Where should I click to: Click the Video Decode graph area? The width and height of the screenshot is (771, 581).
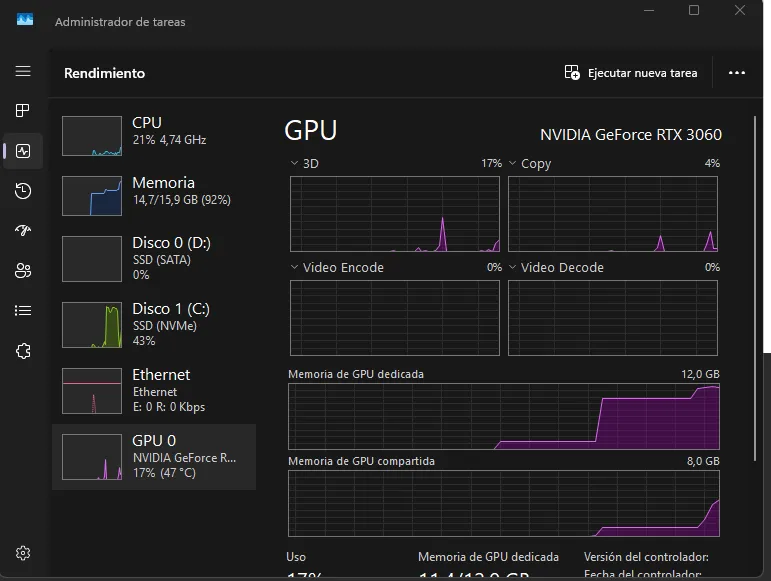coord(613,318)
